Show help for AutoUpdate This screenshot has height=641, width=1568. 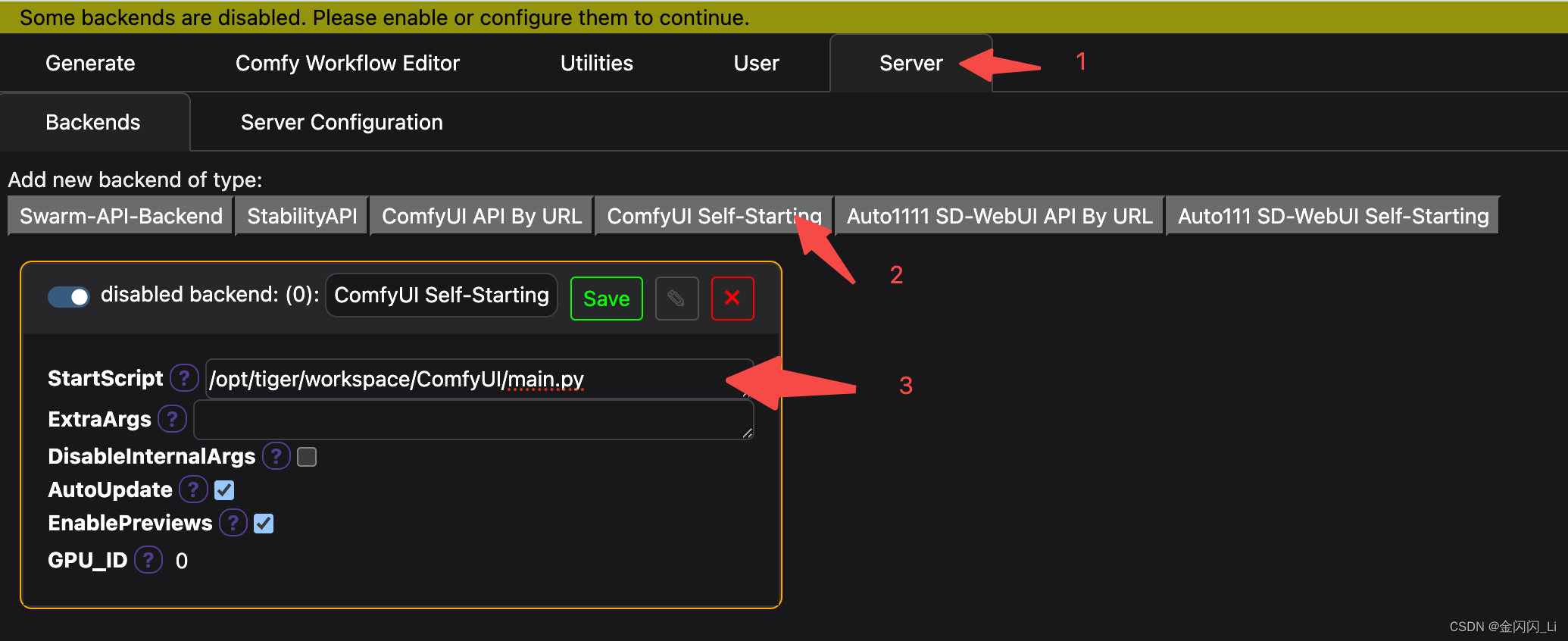[x=193, y=489]
